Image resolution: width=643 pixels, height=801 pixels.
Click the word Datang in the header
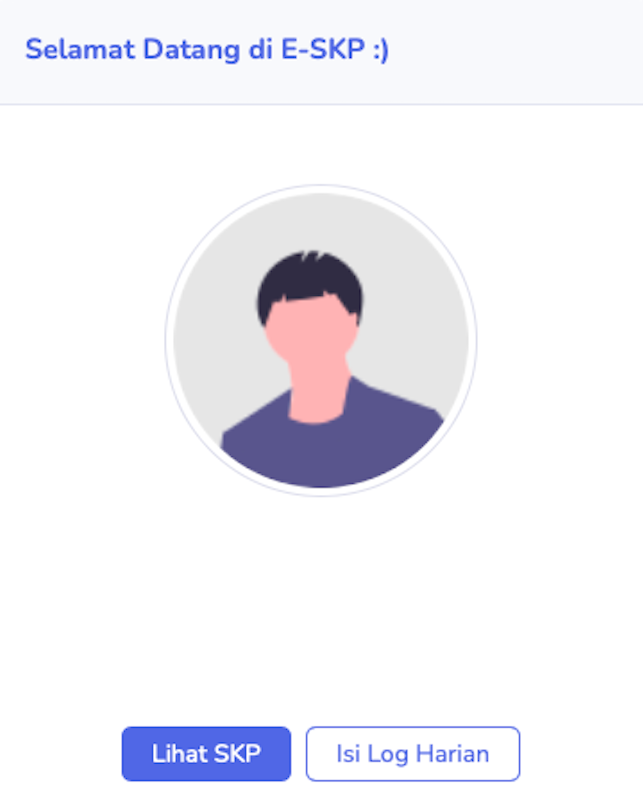coord(192,51)
